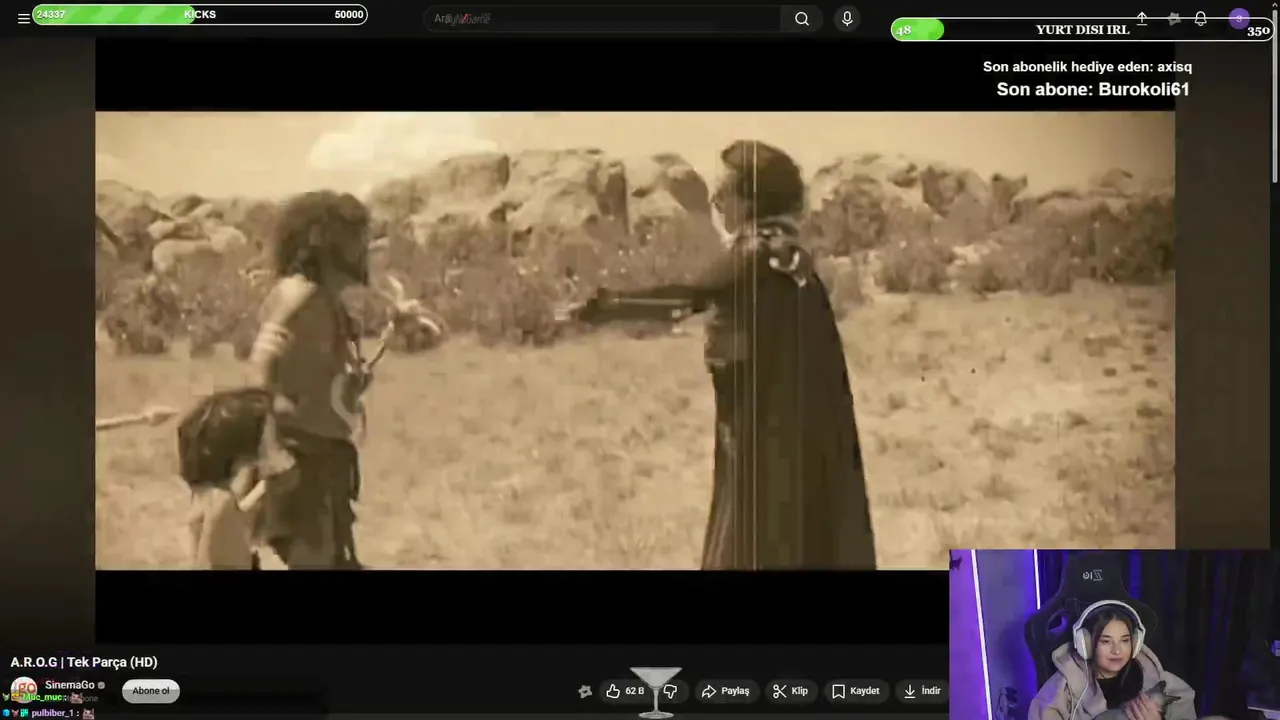Click the KICKS goal progress bar
Screen dimensions: 1280x720
coord(200,14)
